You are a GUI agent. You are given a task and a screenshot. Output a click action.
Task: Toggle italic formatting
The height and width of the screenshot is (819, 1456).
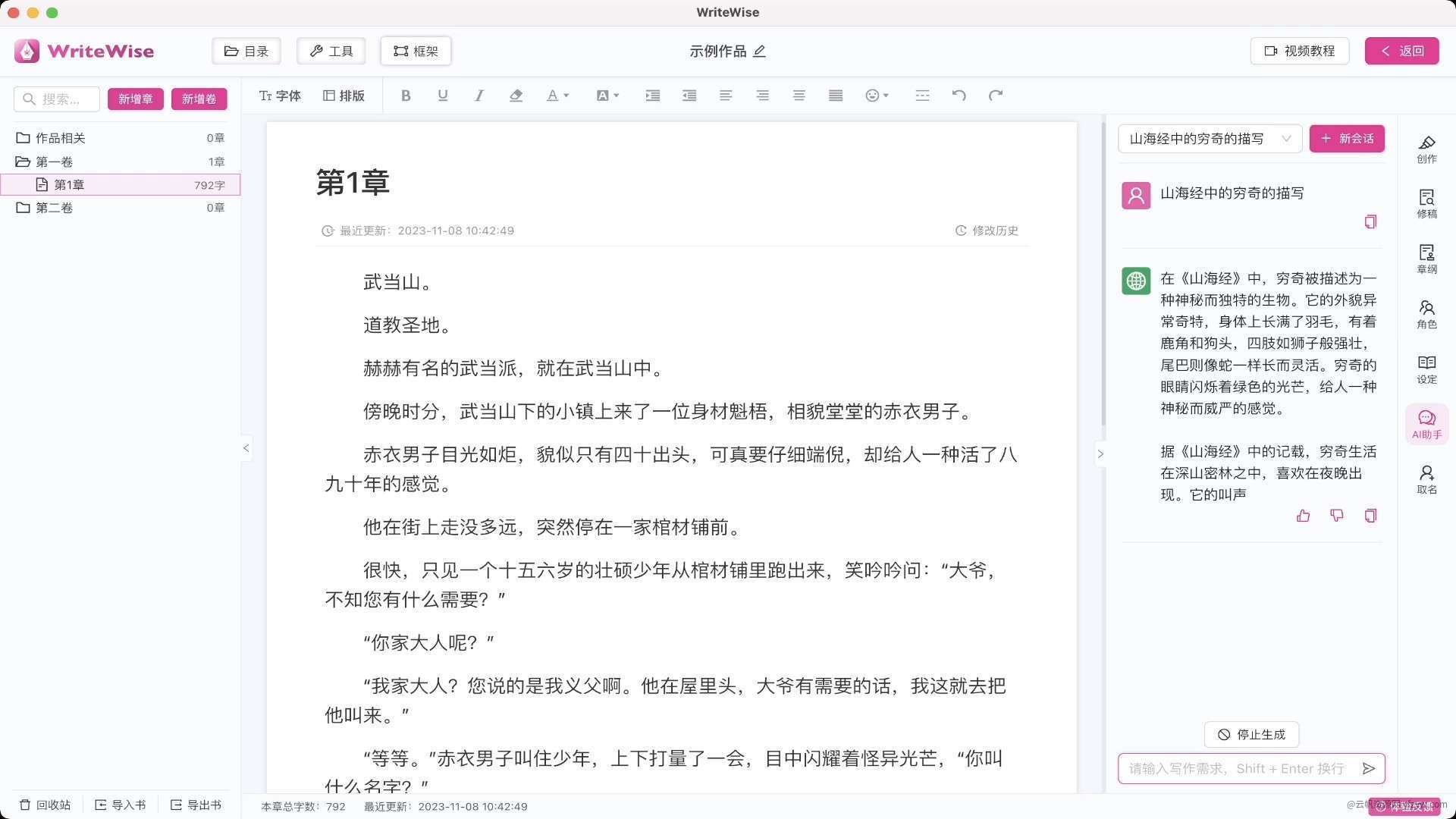point(479,96)
